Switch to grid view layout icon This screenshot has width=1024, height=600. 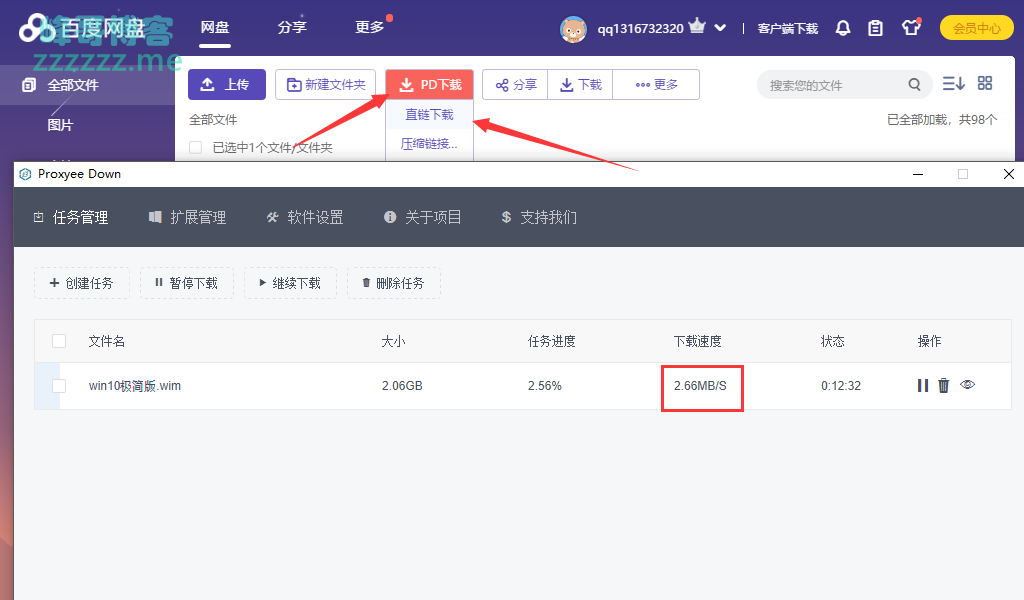985,84
